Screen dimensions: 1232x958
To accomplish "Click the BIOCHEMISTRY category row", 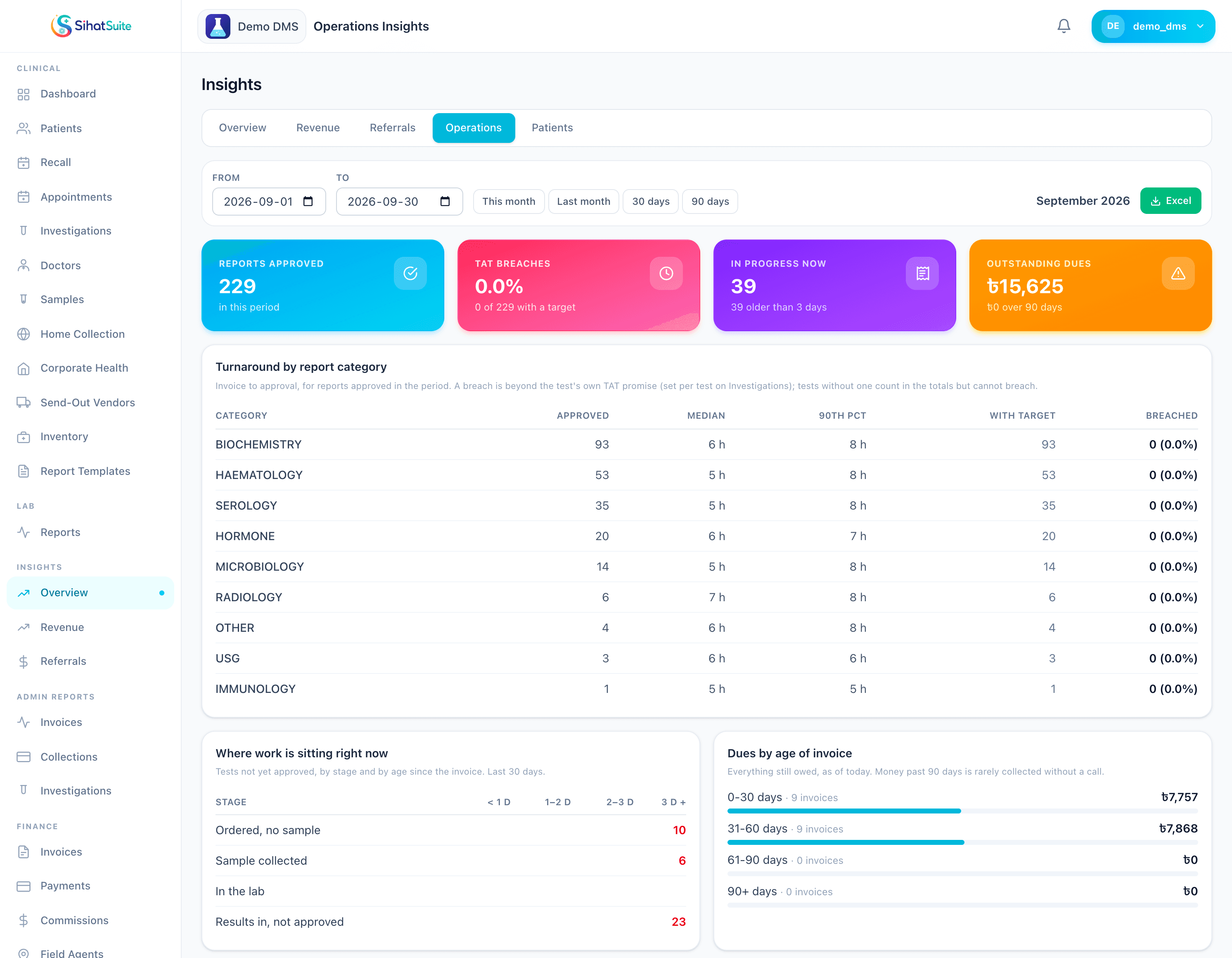I will (x=706, y=445).
